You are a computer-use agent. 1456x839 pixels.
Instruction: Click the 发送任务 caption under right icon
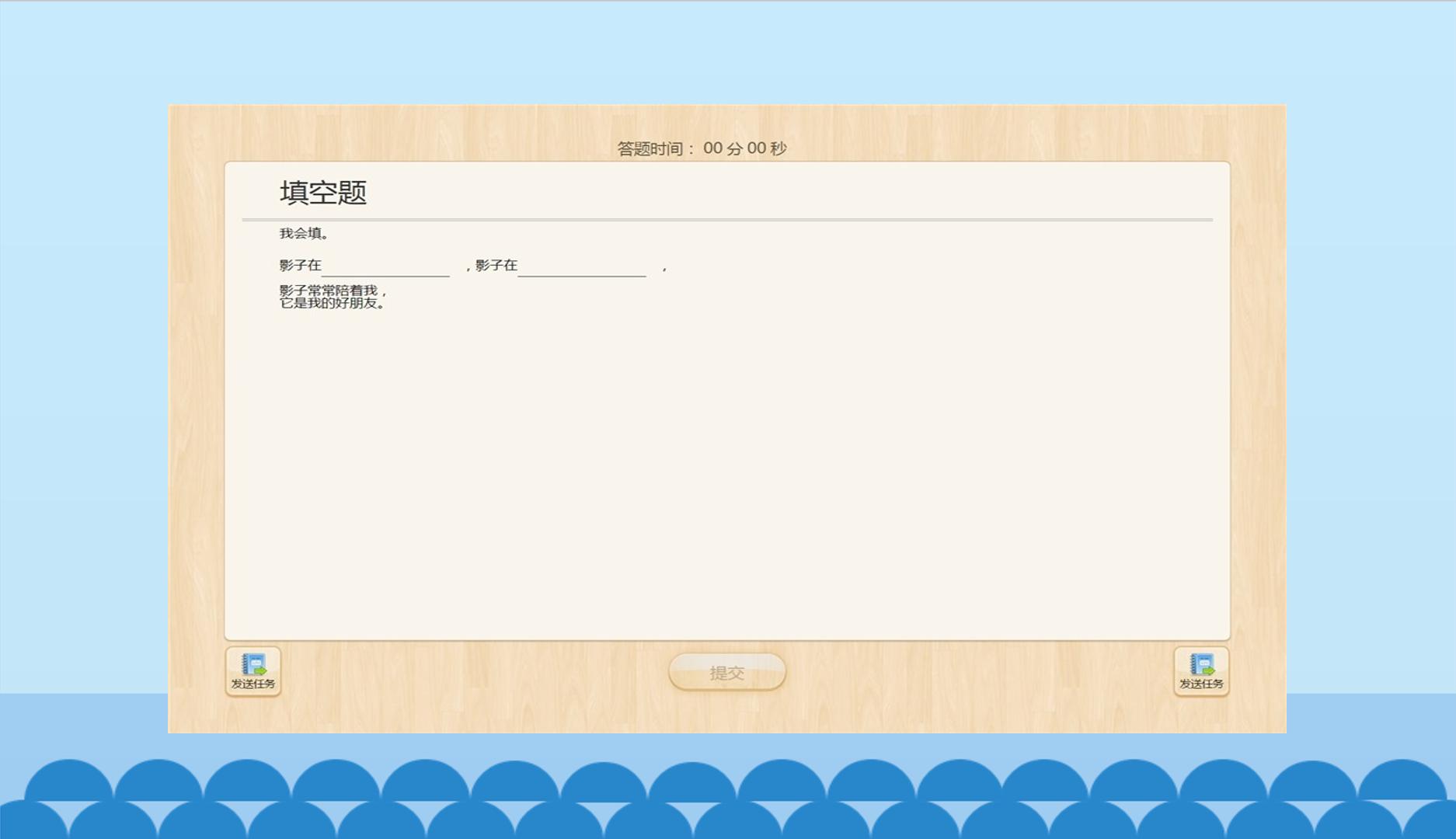(x=1201, y=684)
